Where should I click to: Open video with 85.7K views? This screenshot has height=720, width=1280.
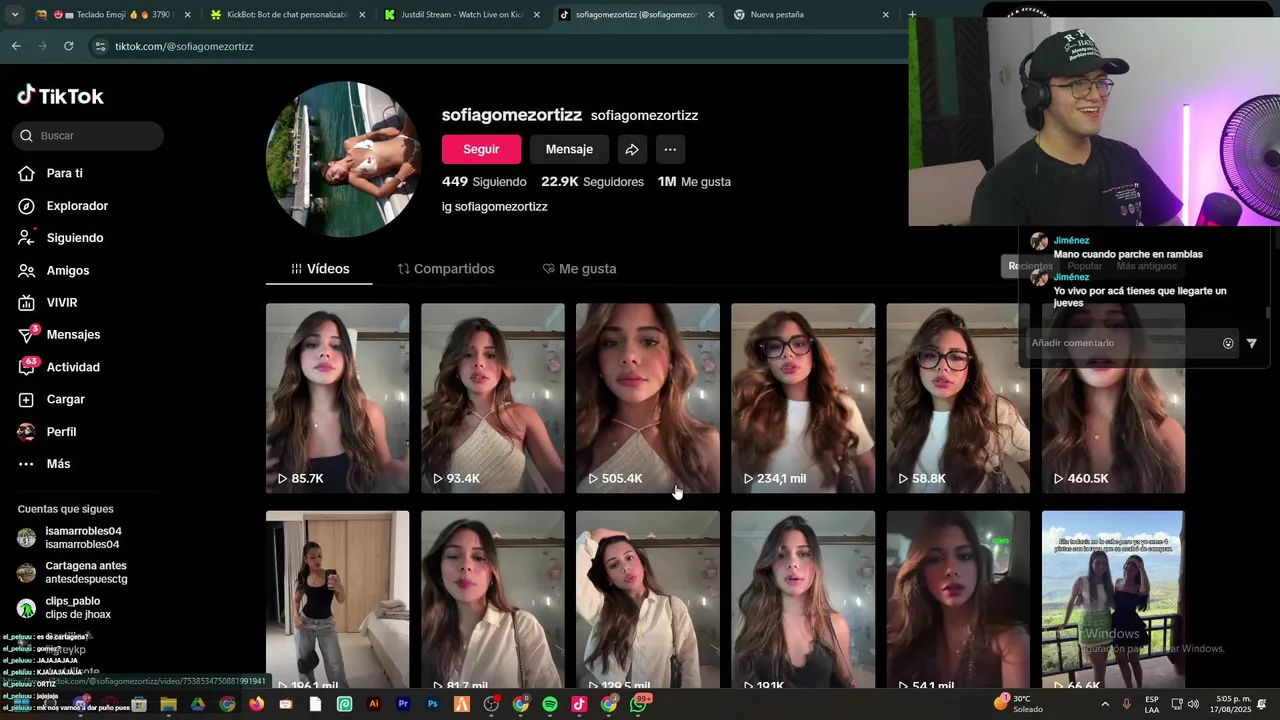pos(337,398)
